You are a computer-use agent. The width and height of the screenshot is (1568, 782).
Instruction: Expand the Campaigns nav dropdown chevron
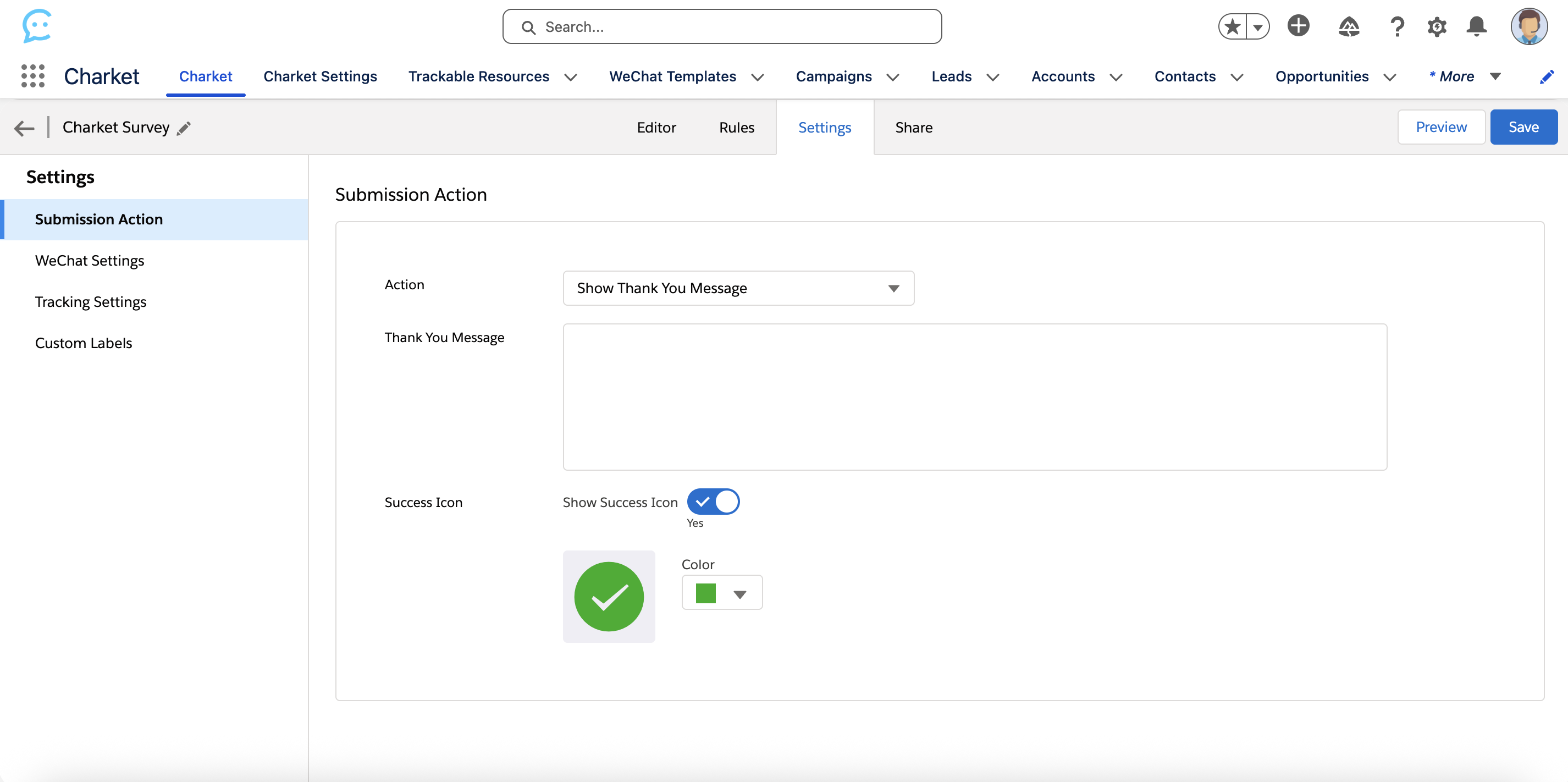tap(893, 77)
